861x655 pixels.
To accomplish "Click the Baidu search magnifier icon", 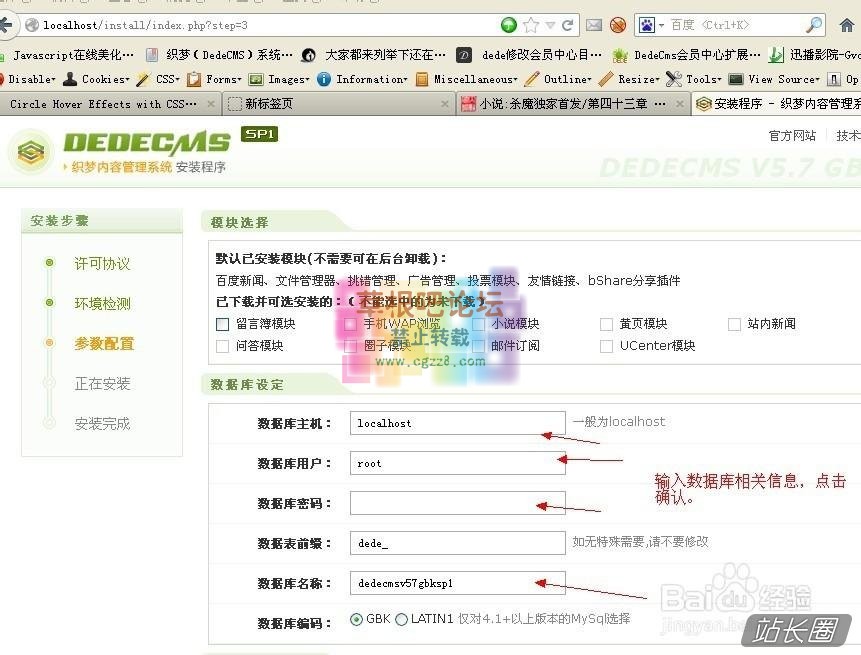I will pos(812,25).
